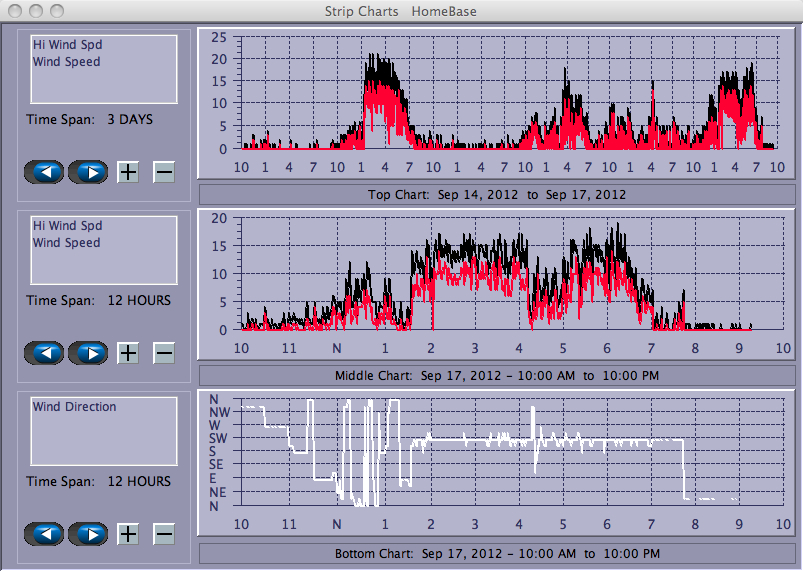This screenshot has height=571, width=803.
Task: Select Wind Speed in top chart list
Action: pyautogui.click(x=66, y=62)
